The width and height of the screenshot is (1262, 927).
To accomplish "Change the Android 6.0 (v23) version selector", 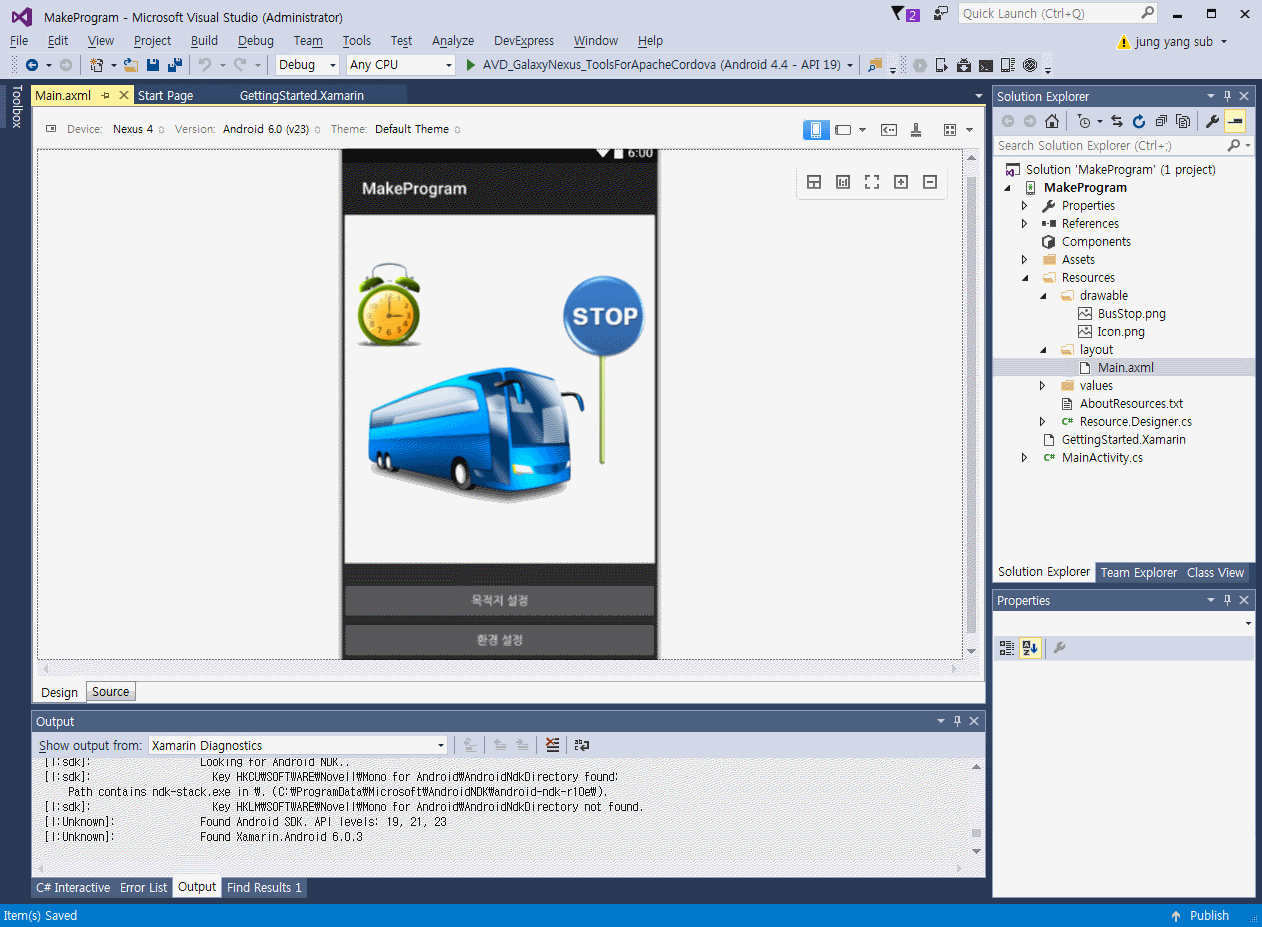I will point(272,129).
